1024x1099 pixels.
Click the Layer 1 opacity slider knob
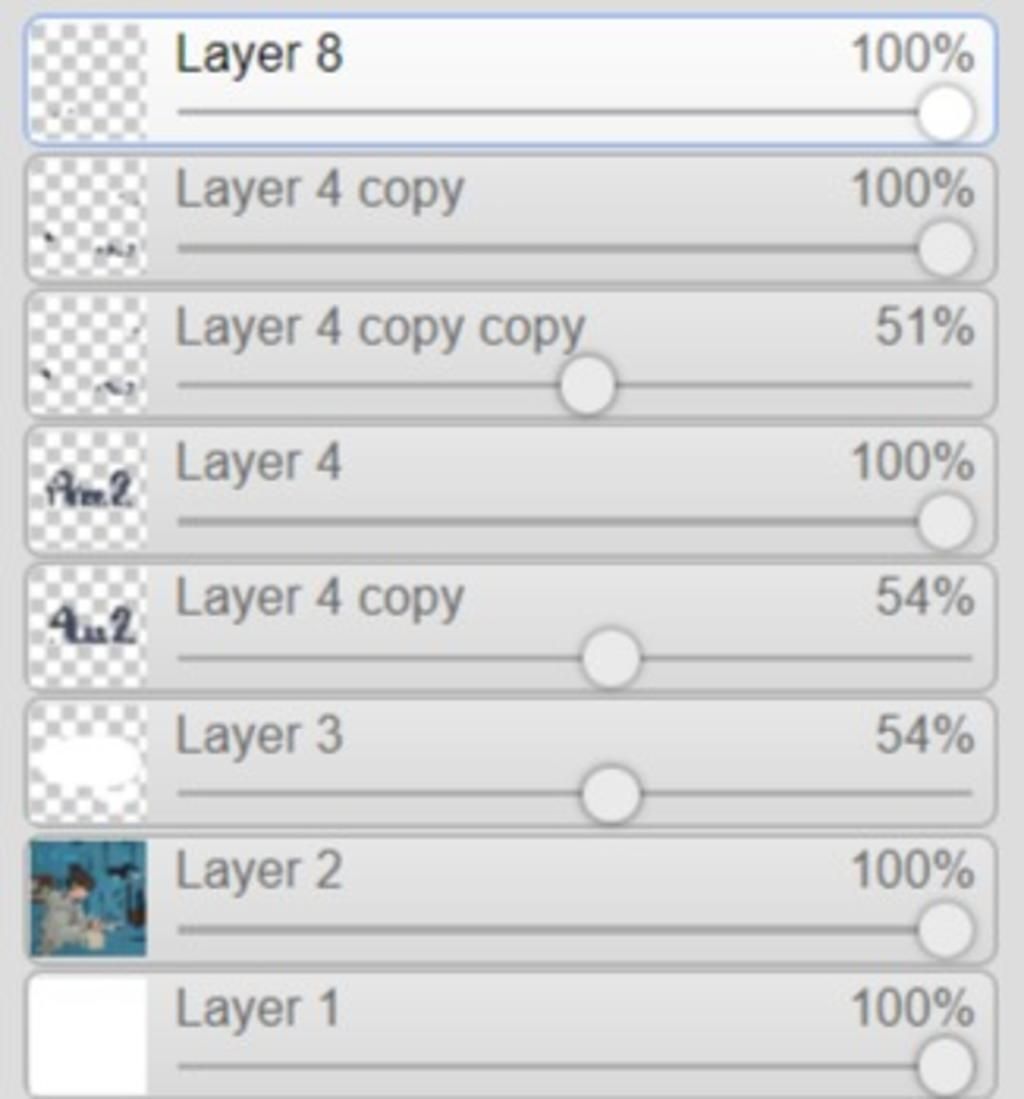tap(946, 1067)
